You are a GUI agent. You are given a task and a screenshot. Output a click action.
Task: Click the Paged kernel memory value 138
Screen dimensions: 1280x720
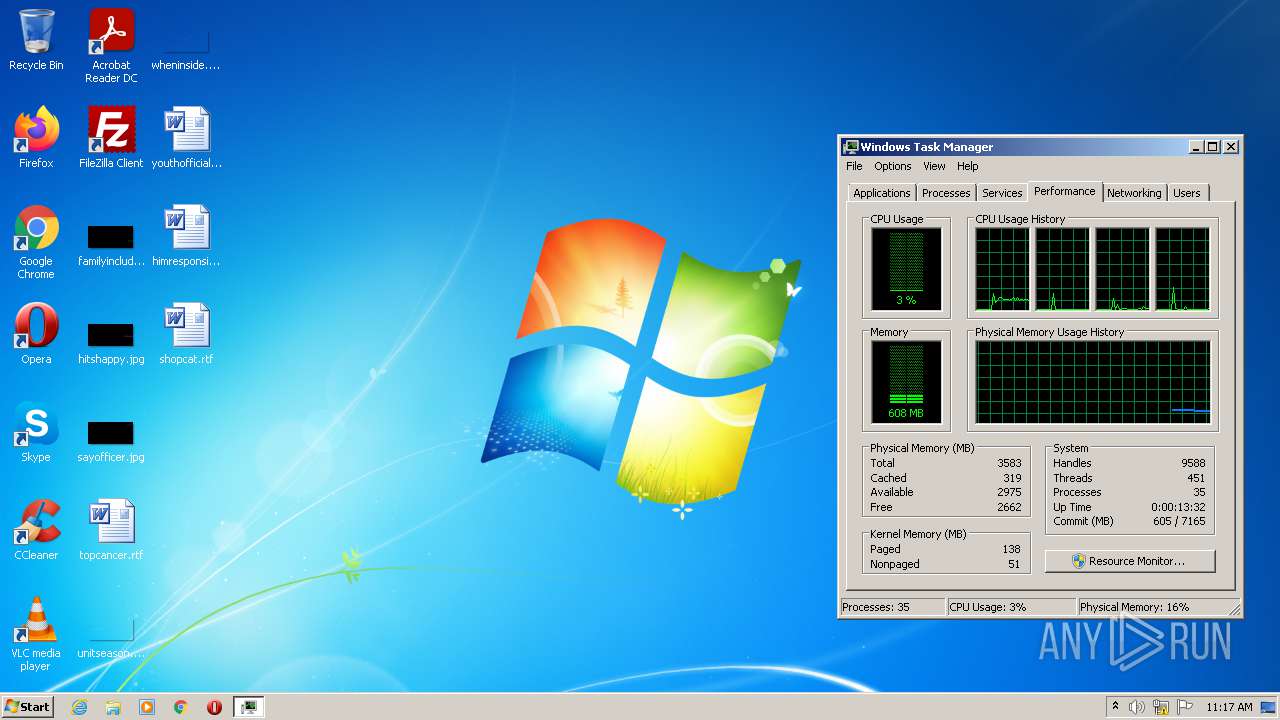tap(1011, 549)
